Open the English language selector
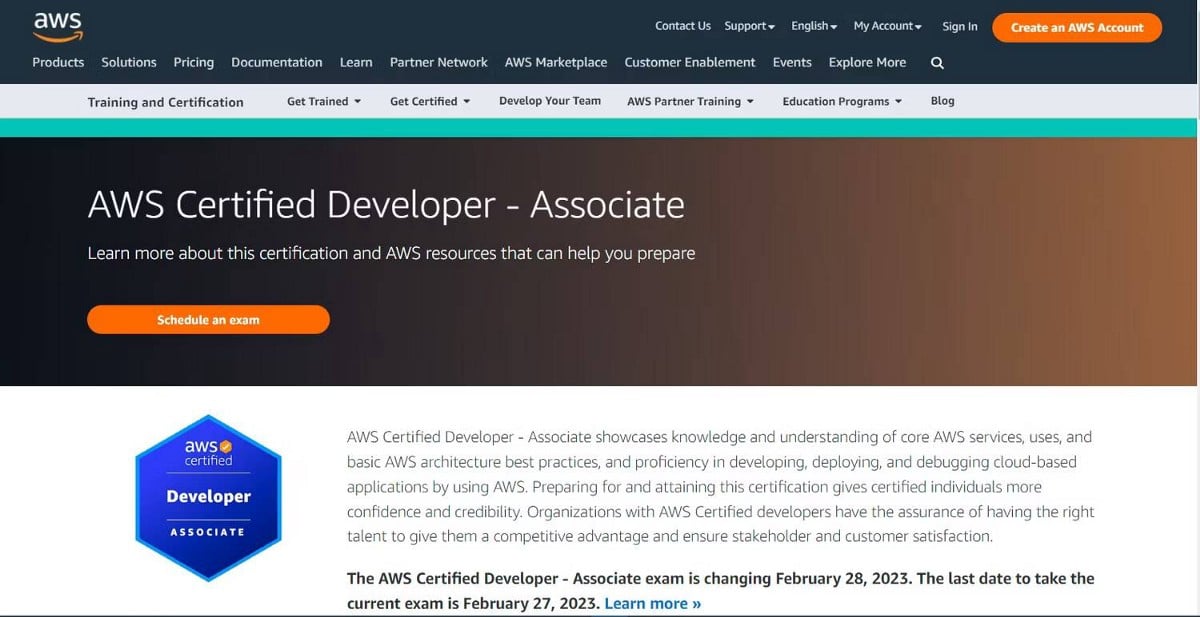 pyautogui.click(x=814, y=26)
